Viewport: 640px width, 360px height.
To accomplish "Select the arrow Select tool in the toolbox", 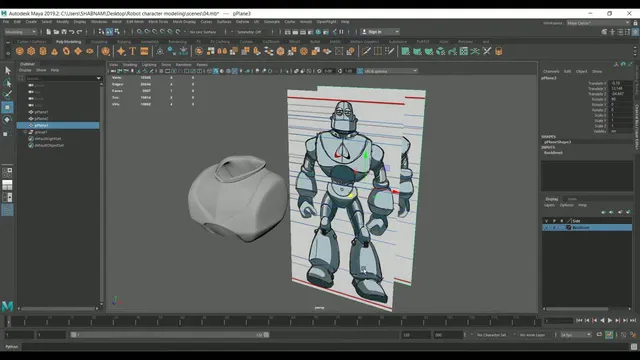I will point(7,71).
